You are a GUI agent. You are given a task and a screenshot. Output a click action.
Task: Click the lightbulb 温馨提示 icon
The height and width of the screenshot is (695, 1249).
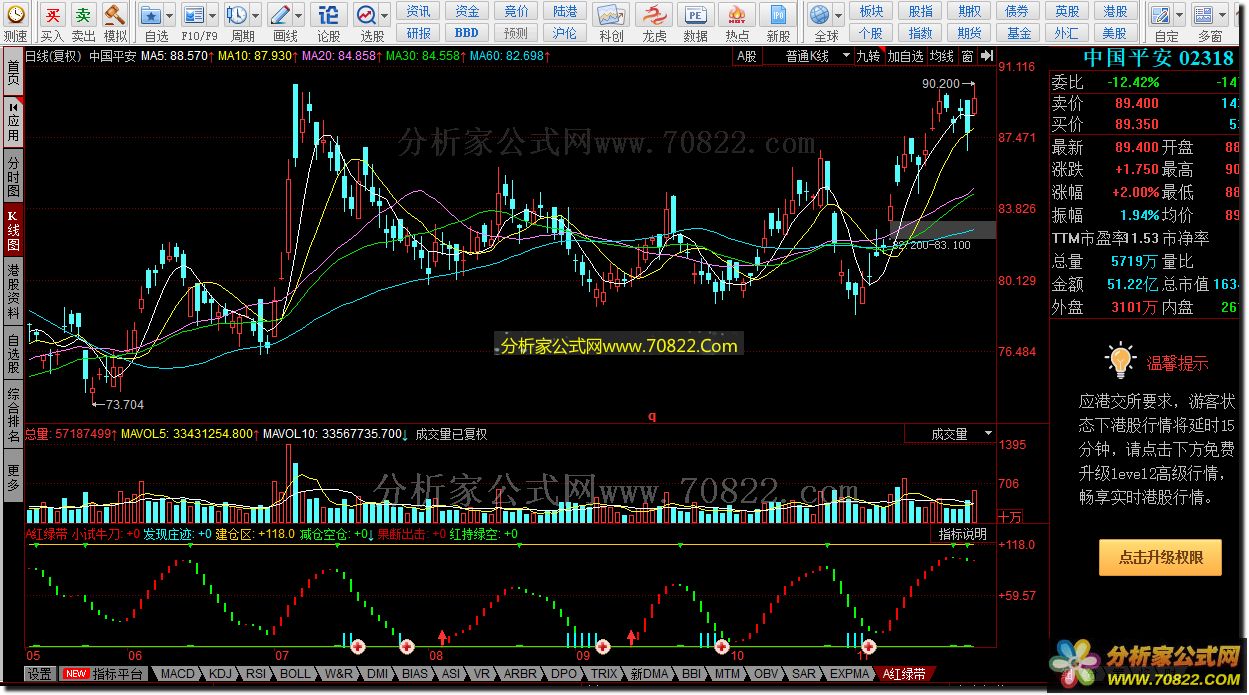[1120, 360]
